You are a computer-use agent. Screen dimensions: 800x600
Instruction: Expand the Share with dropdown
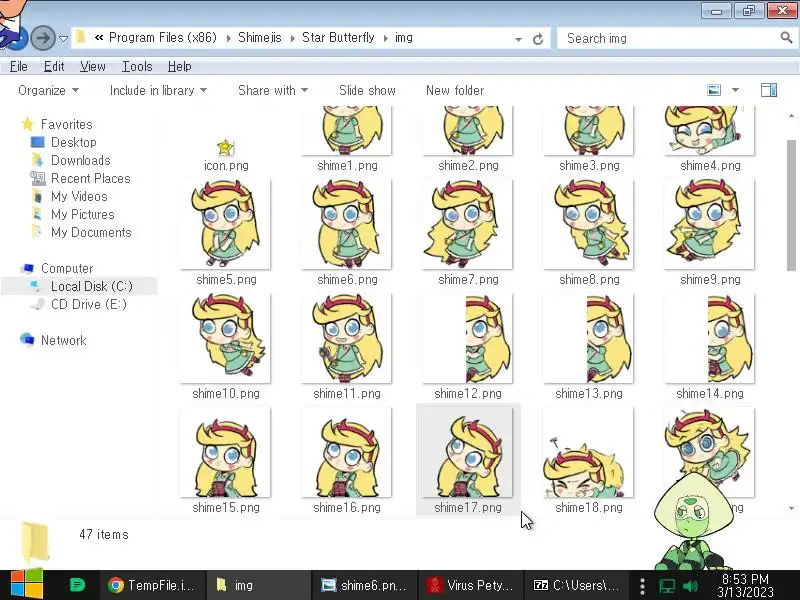point(273,90)
